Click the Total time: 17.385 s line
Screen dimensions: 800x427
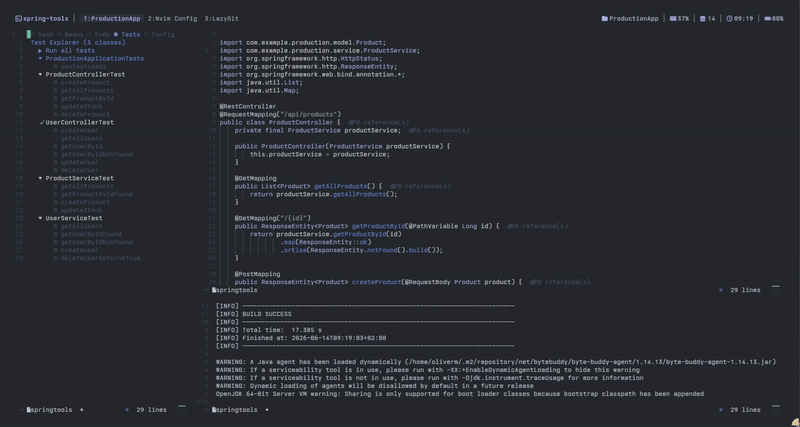pos(269,330)
